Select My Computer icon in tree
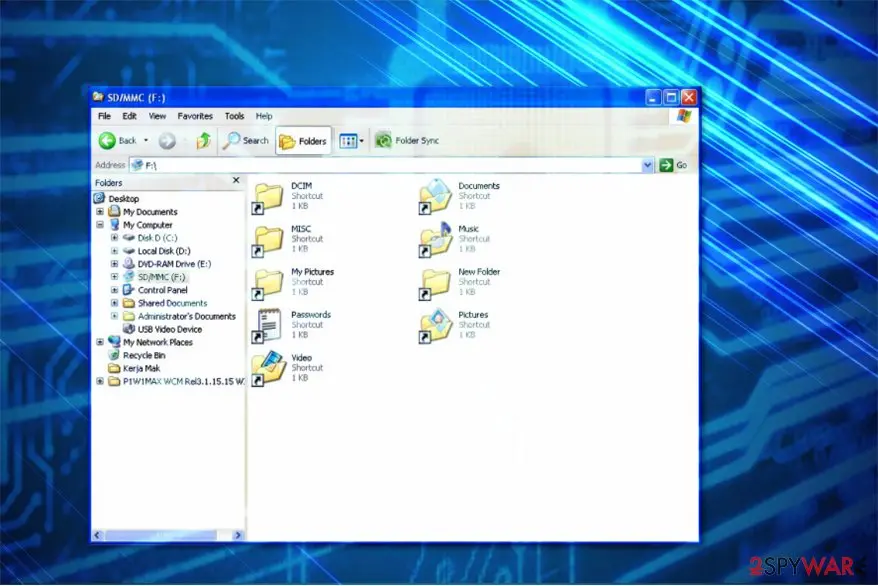Screen dimensions: 878x586 (x=114, y=224)
